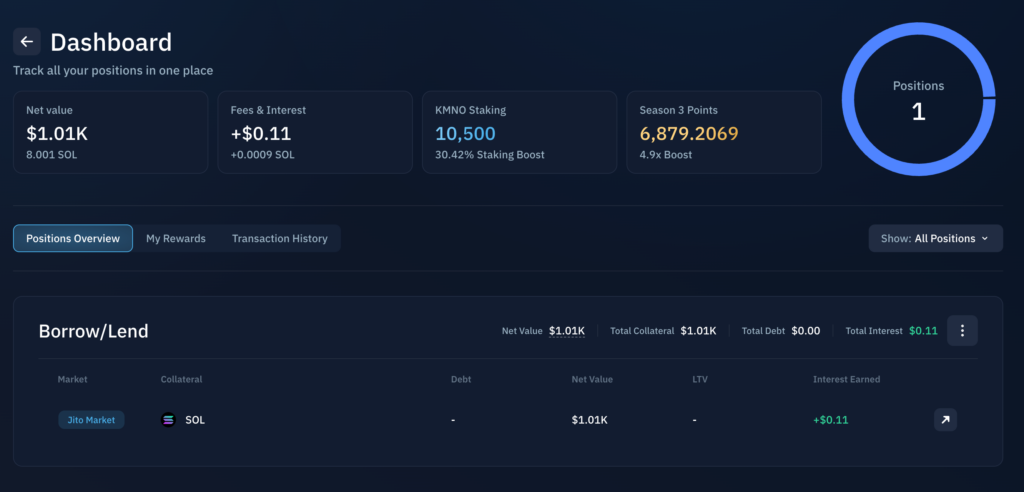
Task: Open the Transaction History tab
Action: point(279,239)
